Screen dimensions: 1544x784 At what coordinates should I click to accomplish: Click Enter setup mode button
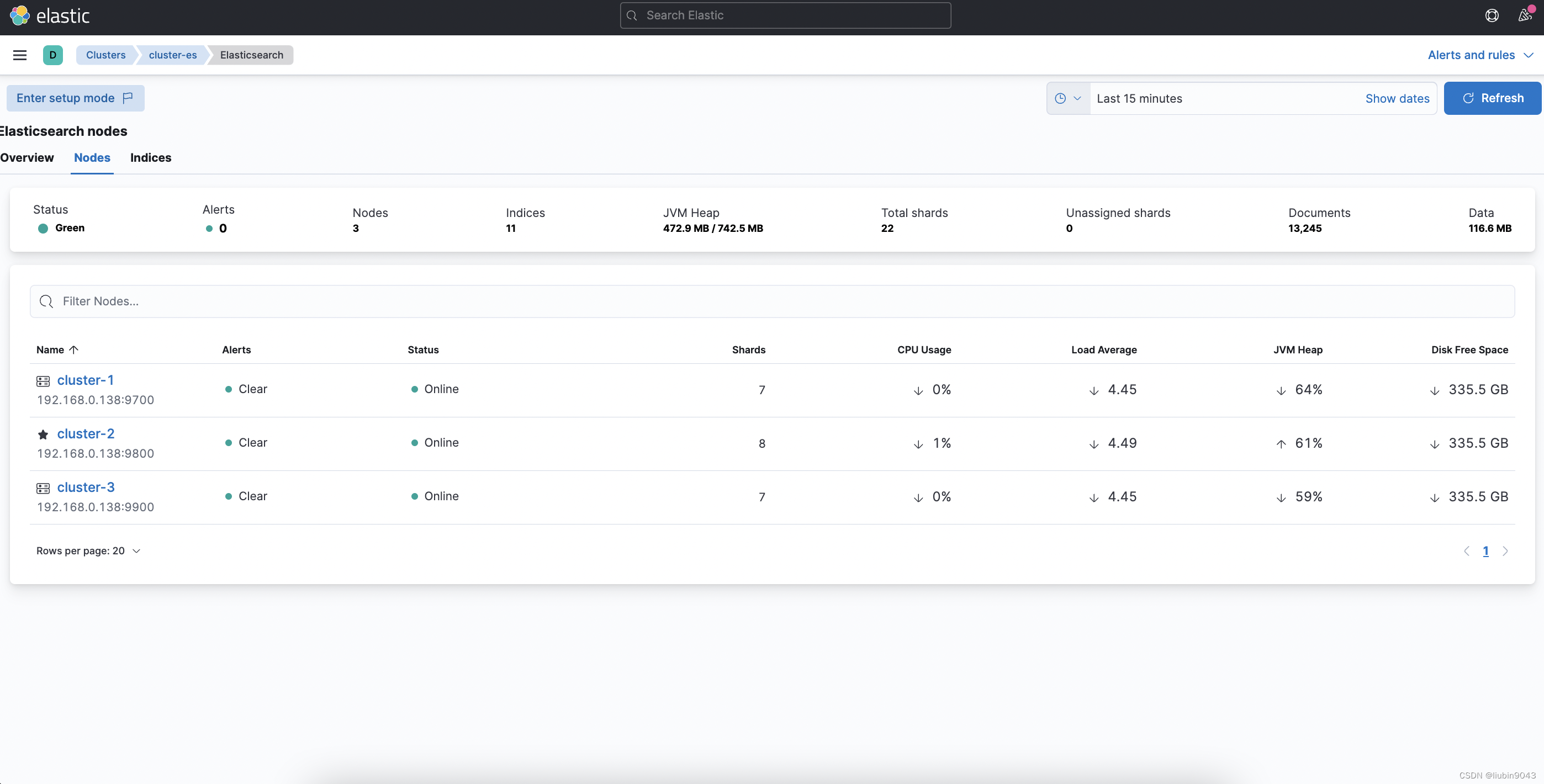[75, 98]
